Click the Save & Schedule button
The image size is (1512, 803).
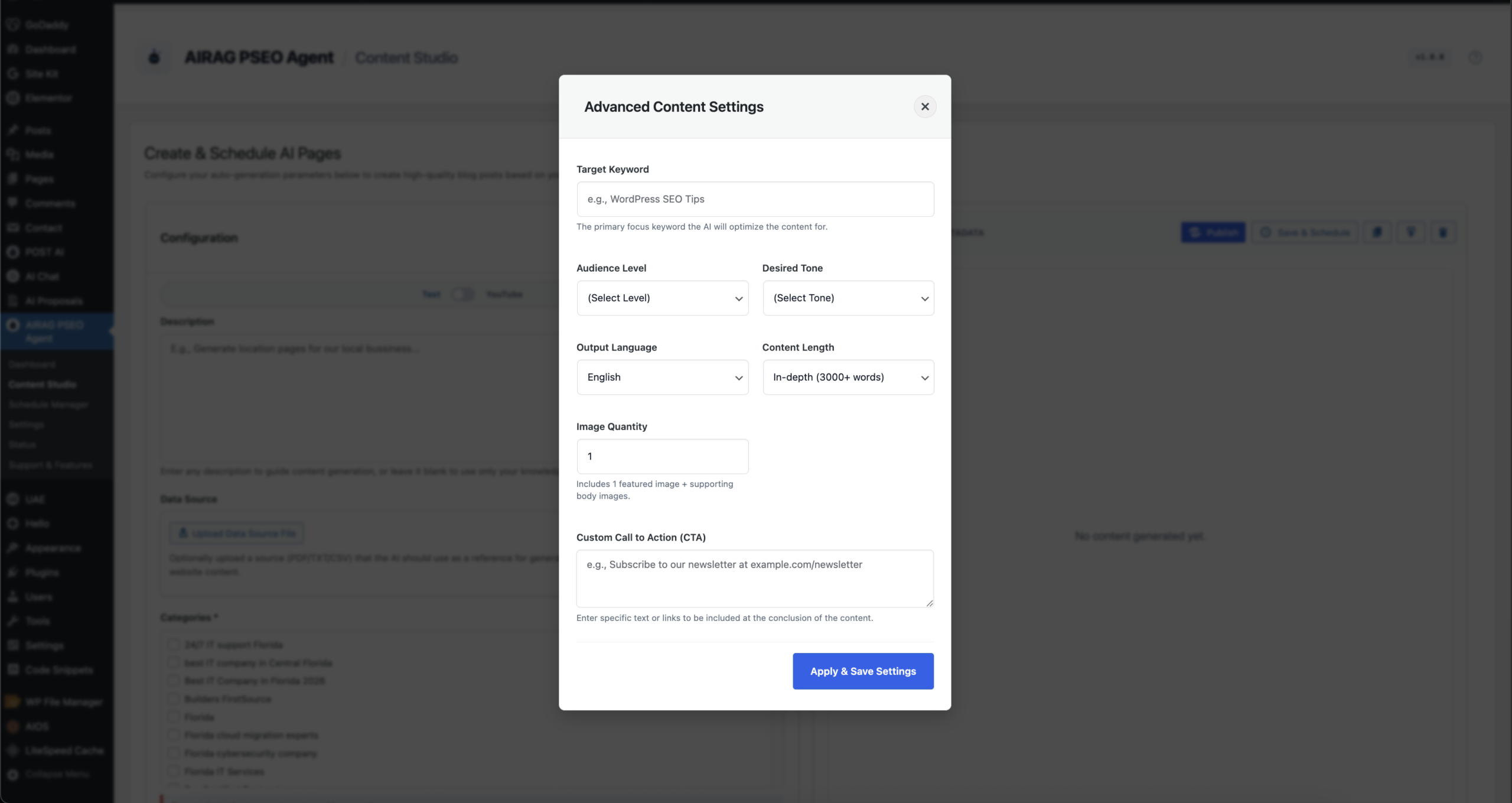pos(1305,232)
